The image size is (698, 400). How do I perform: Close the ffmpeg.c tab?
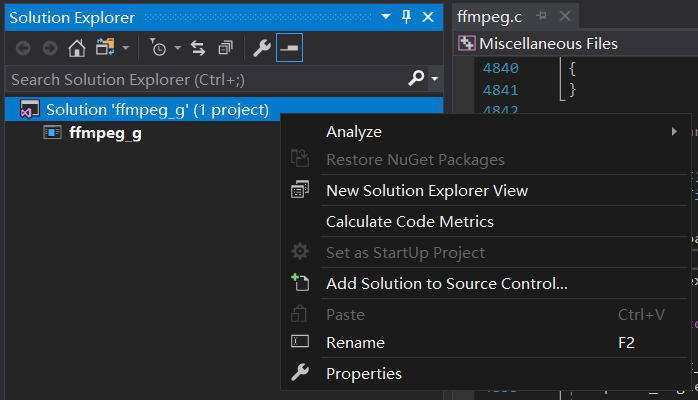565,16
